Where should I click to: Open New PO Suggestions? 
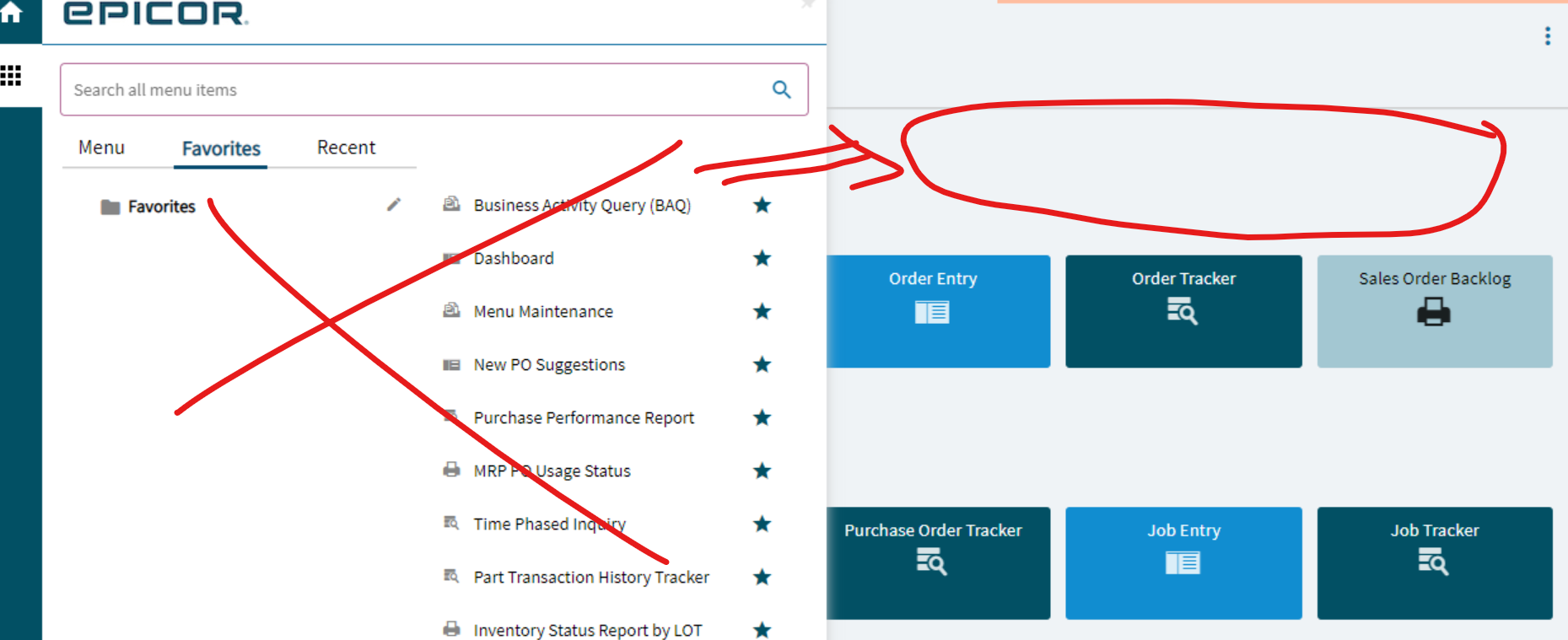pyautogui.click(x=549, y=364)
